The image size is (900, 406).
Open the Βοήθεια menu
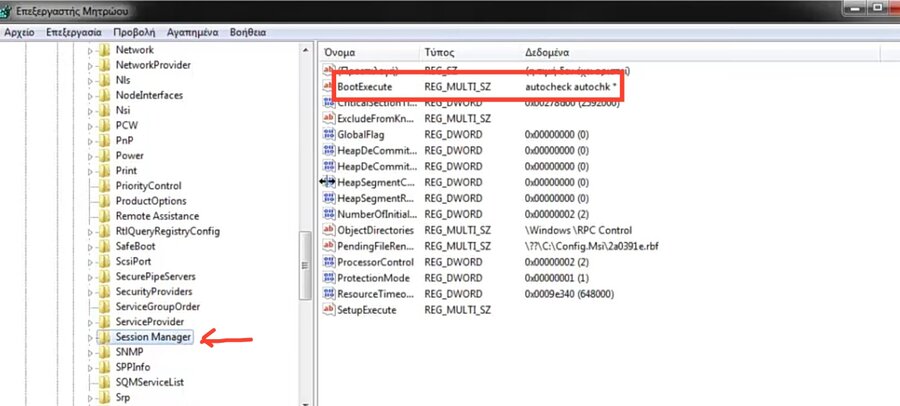pyautogui.click(x=247, y=32)
